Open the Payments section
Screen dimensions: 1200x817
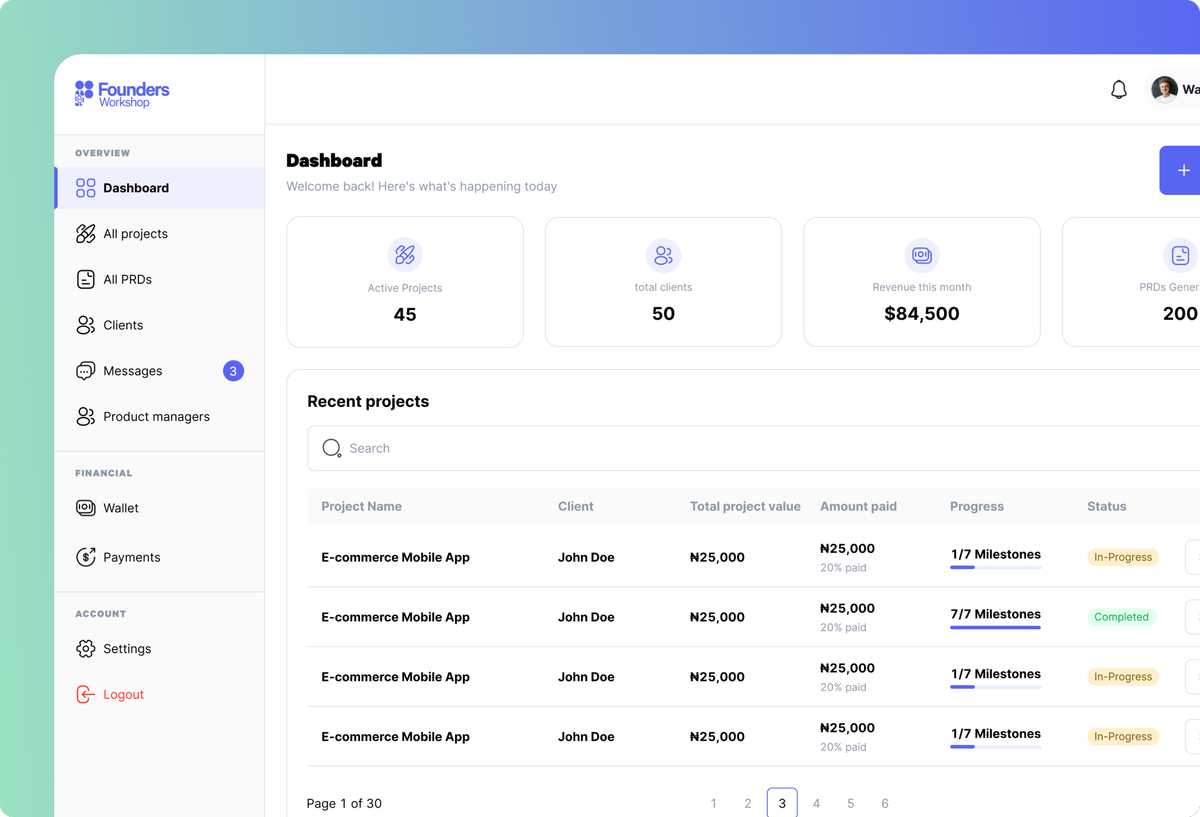(x=131, y=557)
